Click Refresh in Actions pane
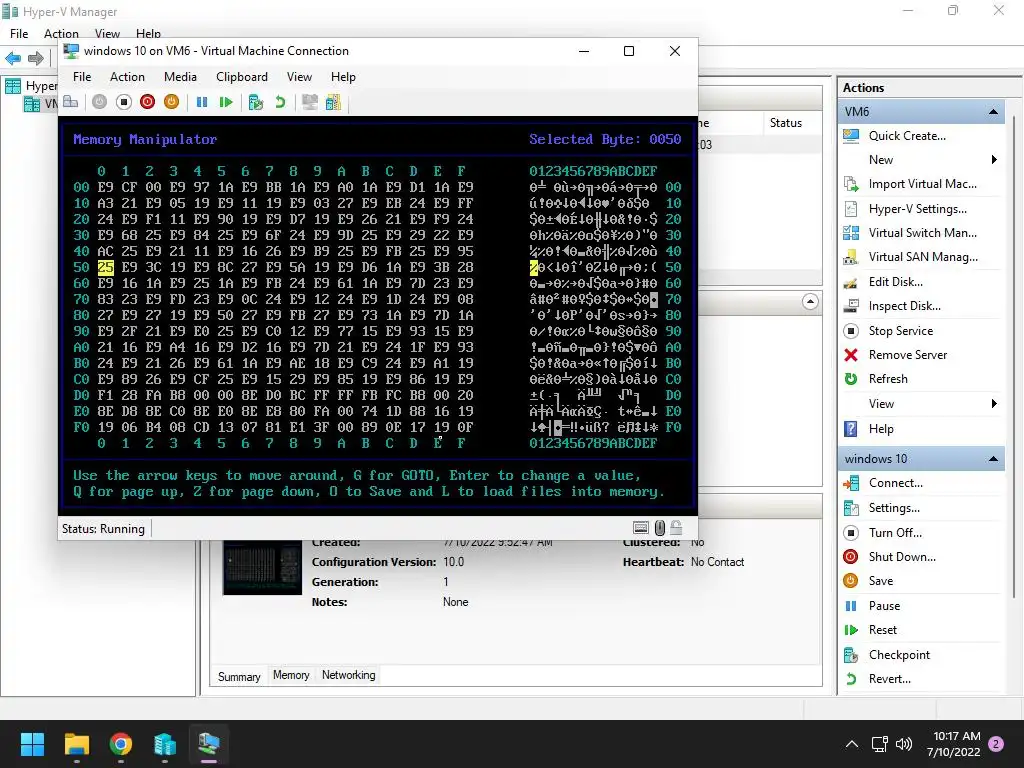The height and width of the screenshot is (768, 1024). click(x=888, y=379)
